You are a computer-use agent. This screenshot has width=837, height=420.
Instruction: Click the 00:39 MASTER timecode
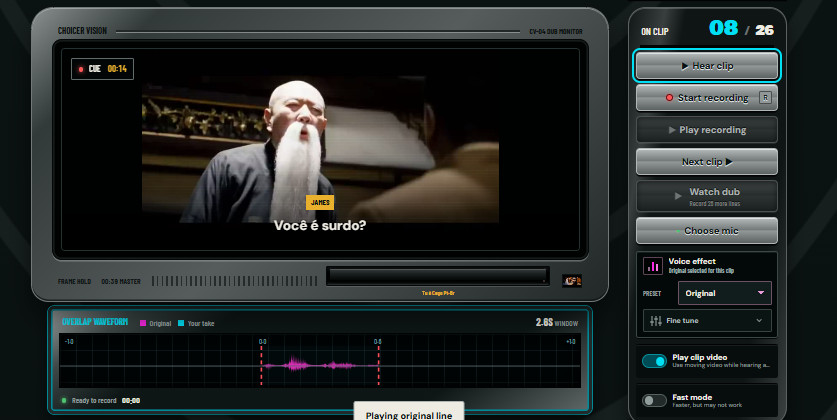coord(121,281)
